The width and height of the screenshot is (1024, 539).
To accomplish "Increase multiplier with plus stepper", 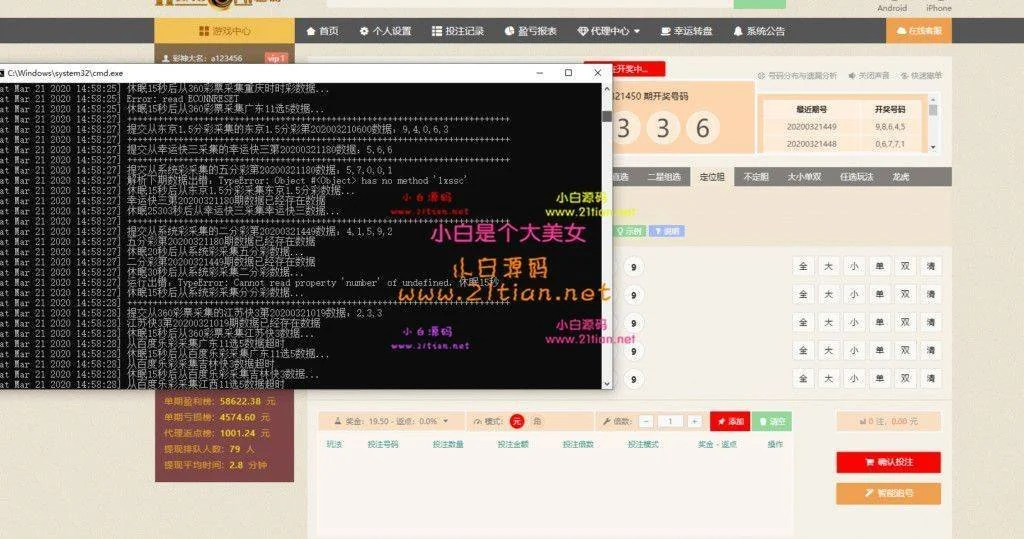I will coord(694,421).
